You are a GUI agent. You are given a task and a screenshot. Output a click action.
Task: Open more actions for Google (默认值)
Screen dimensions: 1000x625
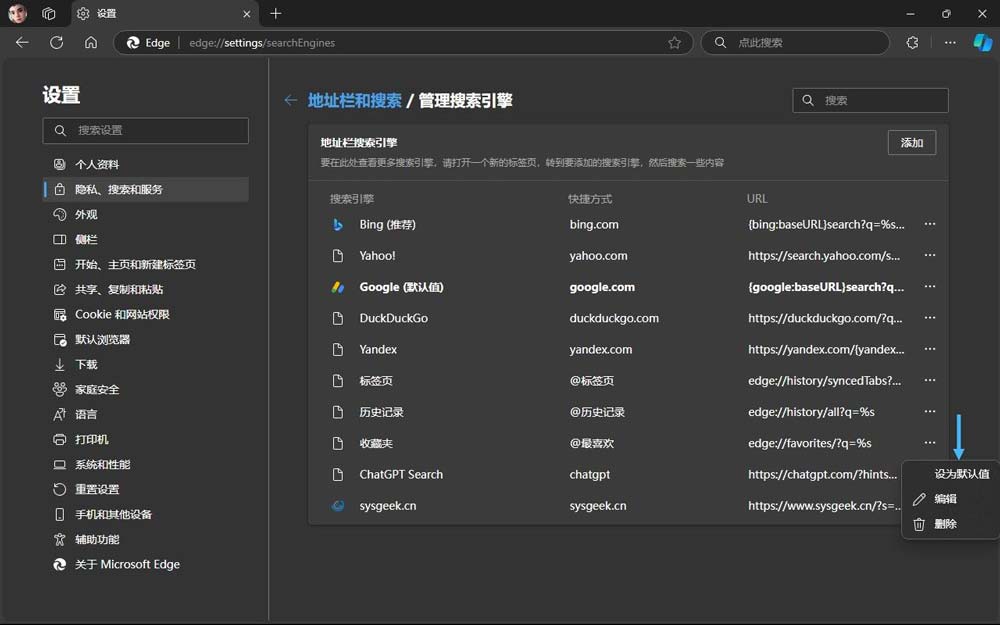tap(930, 286)
